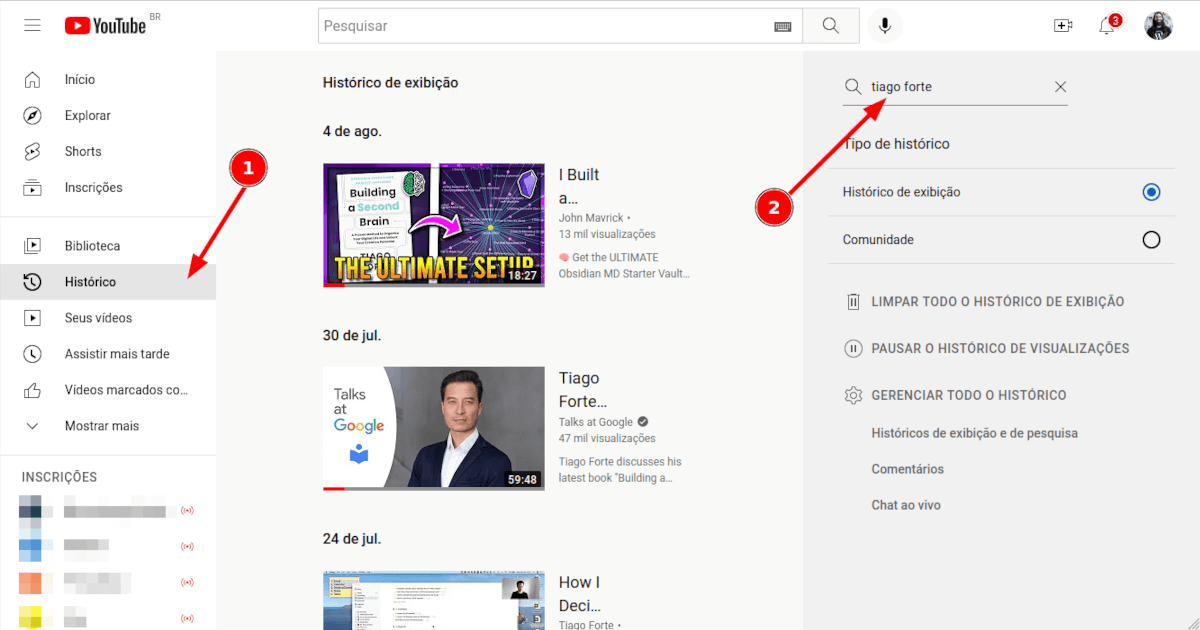Open the account avatar menu
This screenshot has height=630, width=1200.
click(1158, 26)
